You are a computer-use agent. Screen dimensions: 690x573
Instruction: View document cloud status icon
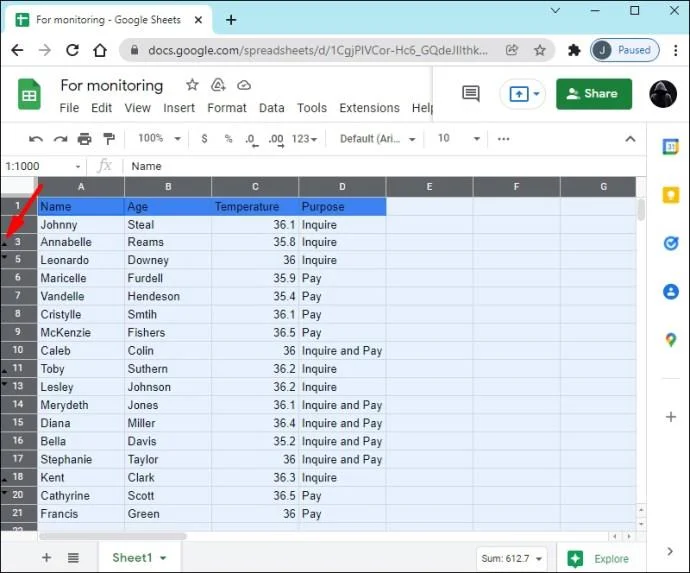tap(244, 85)
